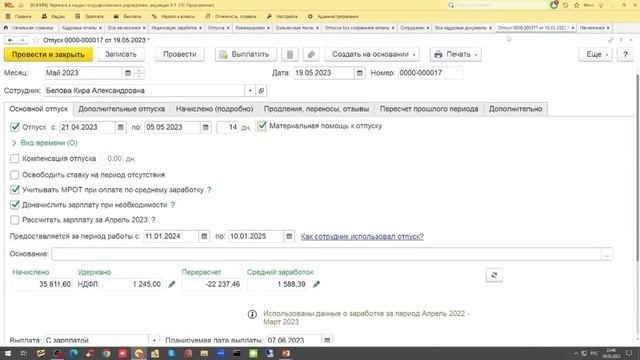This screenshot has height=360, width=640.
Task: Open attached files paperclip icon
Action: [311, 54]
